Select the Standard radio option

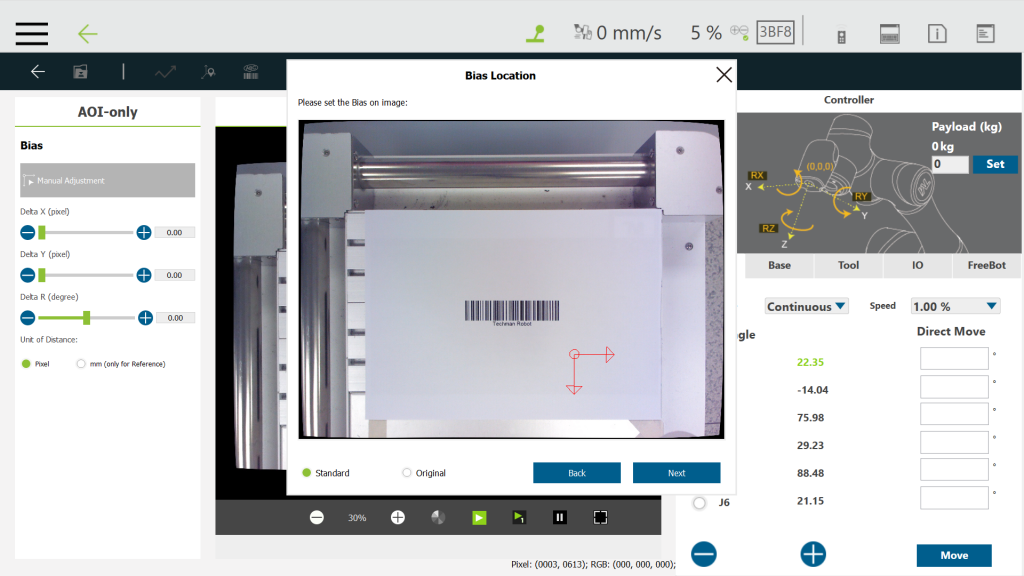(308, 473)
